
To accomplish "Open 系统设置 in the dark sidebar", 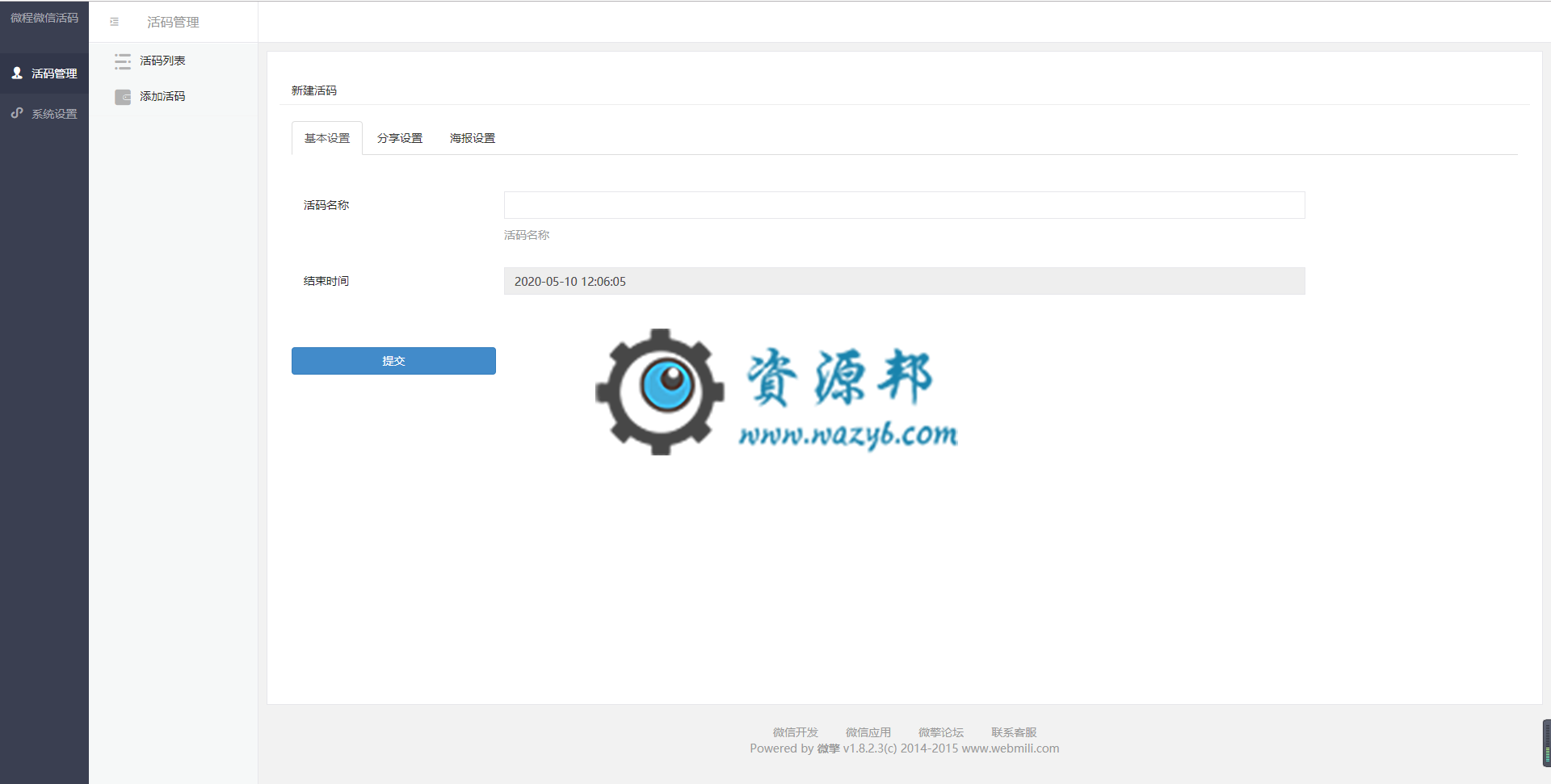I will tap(44, 114).
